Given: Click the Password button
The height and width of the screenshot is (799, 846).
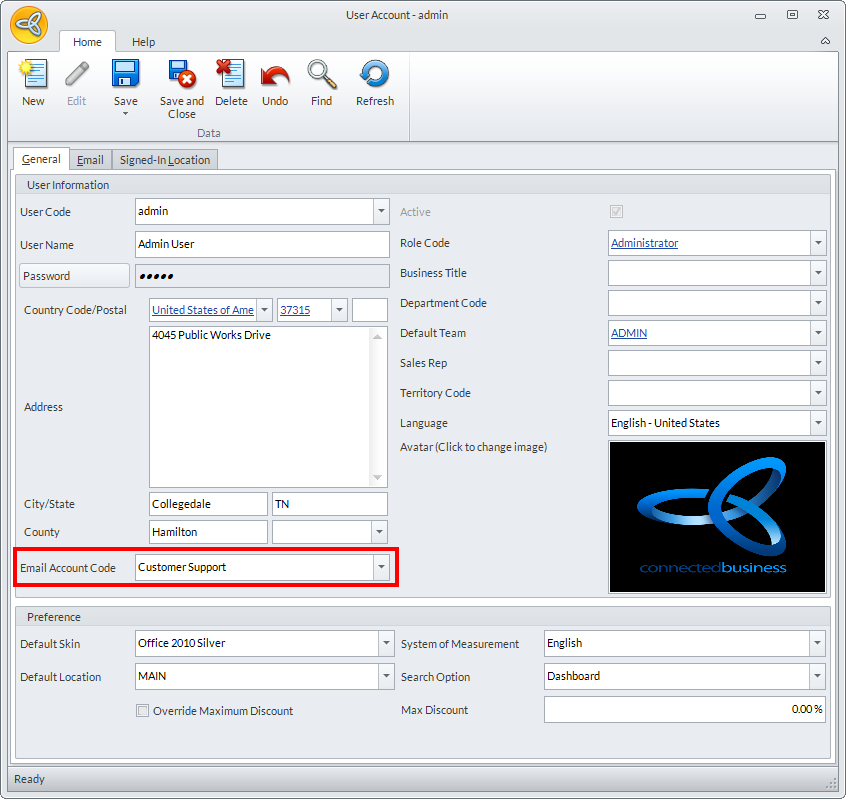Looking at the screenshot, I should point(75,276).
